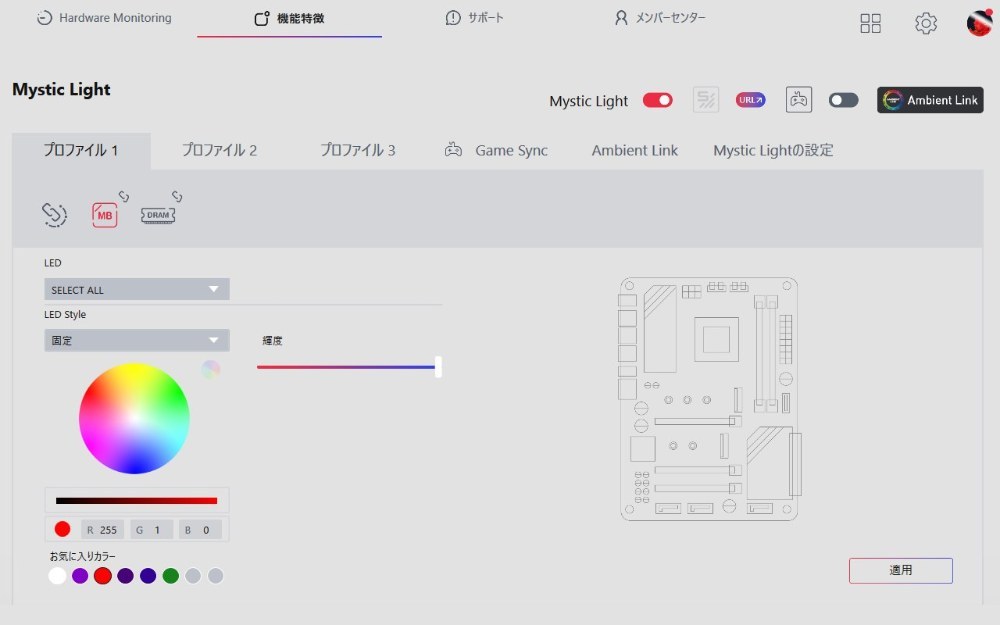The width and height of the screenshot is (1000, 625).
Task: Open the LED SELECT ALL dropdown
Action: coord(136,290)
